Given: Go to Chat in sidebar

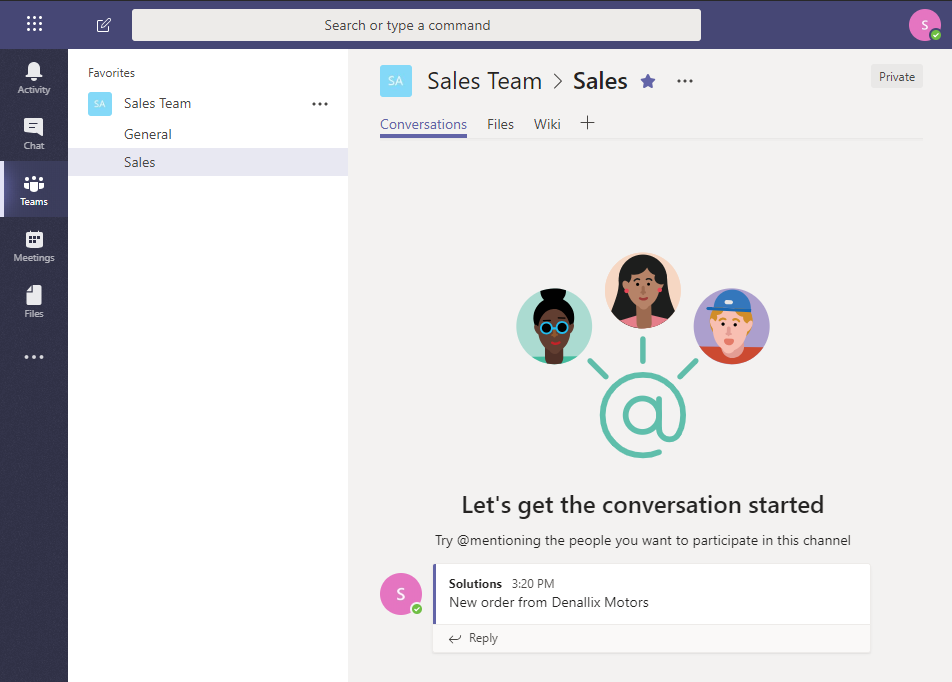Looking at the screenshot, I should coord(34,134).
